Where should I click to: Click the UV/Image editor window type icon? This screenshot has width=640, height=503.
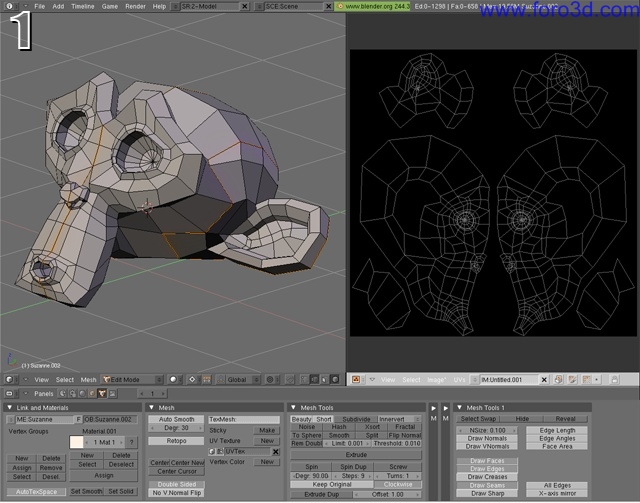356,380
